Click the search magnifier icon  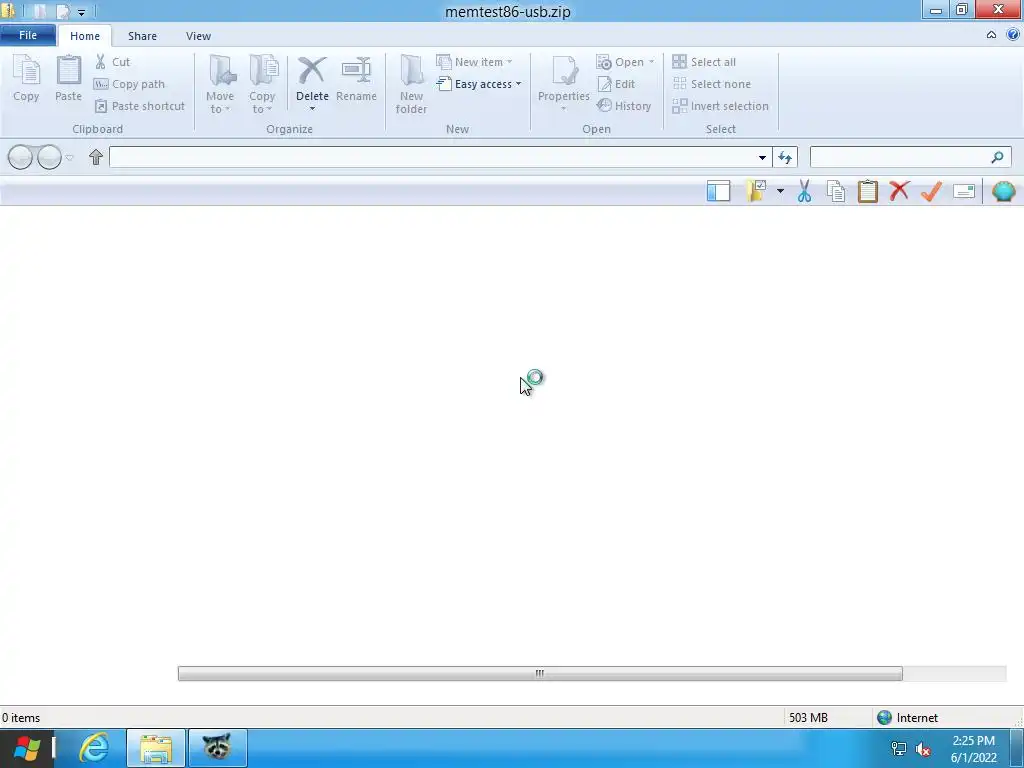(997, 157)
